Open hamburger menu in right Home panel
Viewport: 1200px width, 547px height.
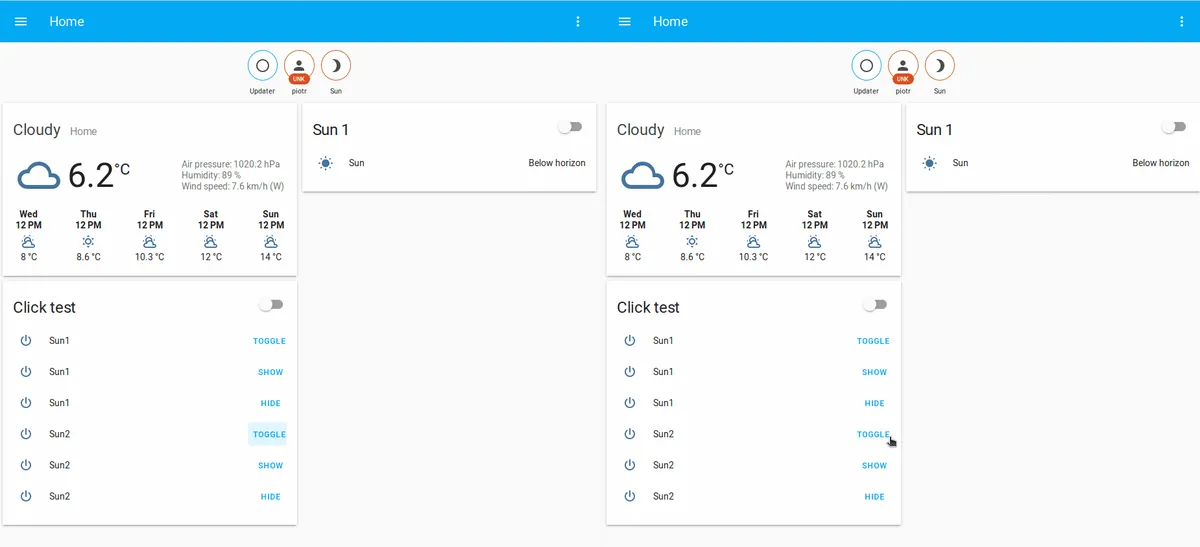point(625,21)
